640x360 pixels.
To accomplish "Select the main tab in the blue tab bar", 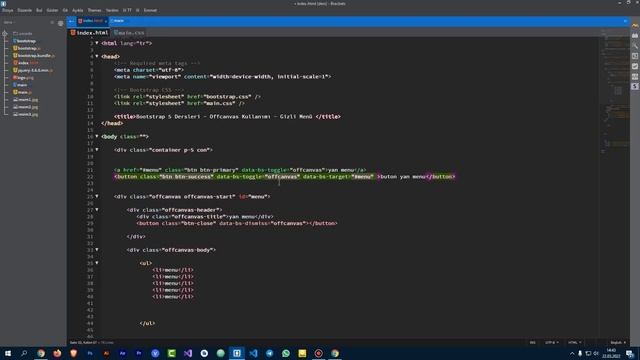I will [x=118, y=21].
